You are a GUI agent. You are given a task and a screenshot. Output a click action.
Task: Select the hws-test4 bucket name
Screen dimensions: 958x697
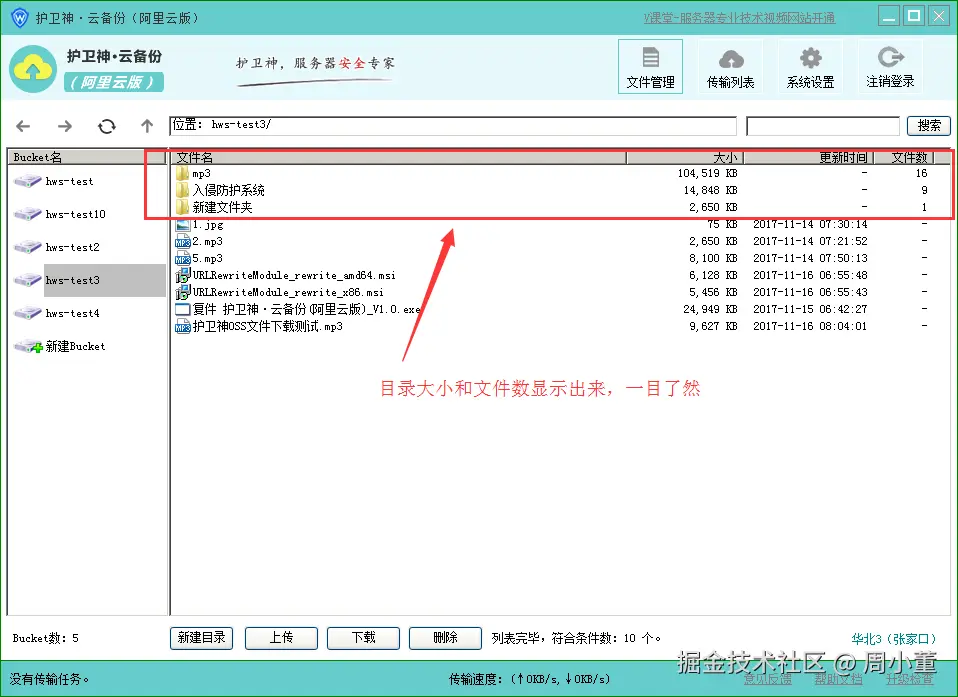(x=72, y=313)
